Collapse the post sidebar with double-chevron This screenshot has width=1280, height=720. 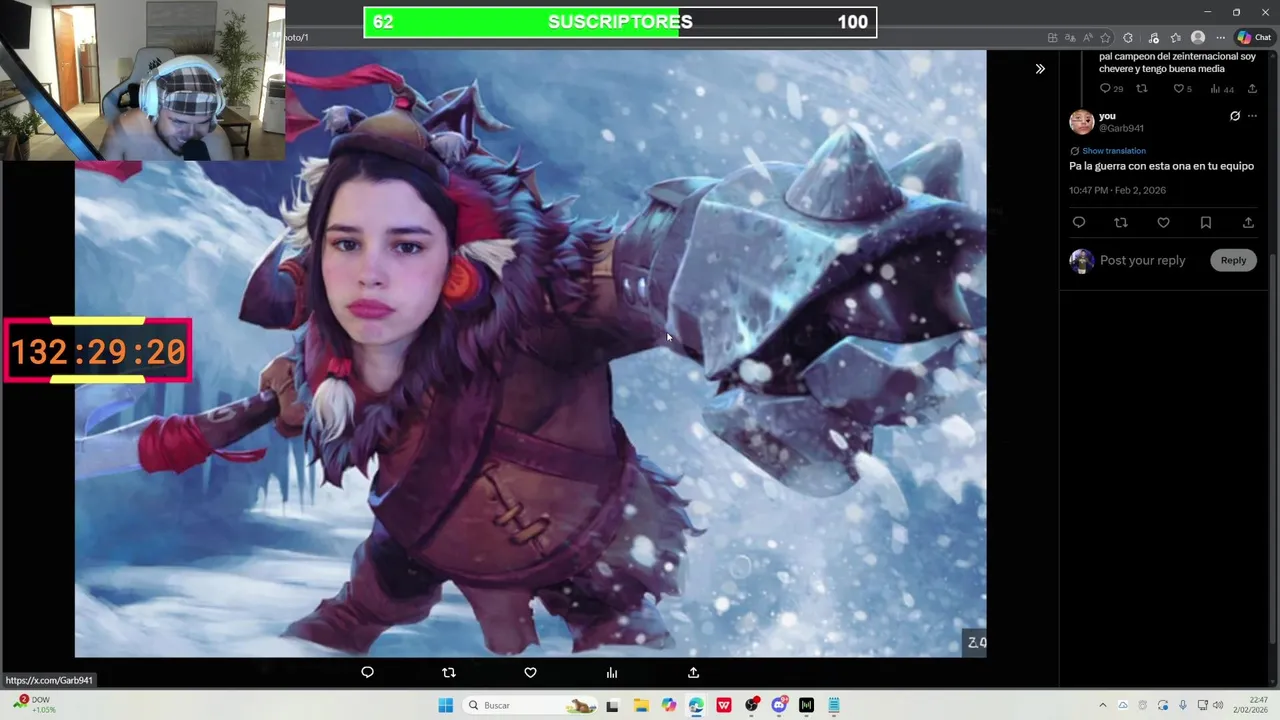[1040, 69]
